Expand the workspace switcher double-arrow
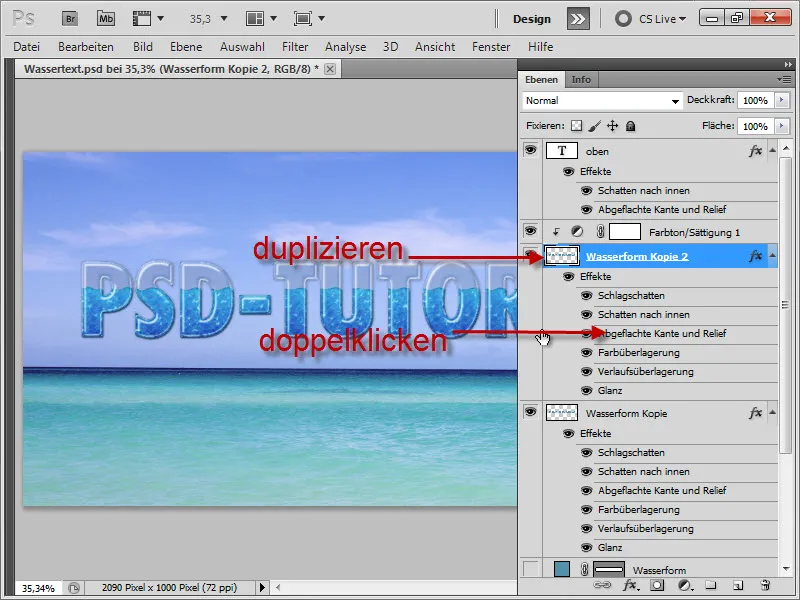800x600 pixels. [578, 19]
